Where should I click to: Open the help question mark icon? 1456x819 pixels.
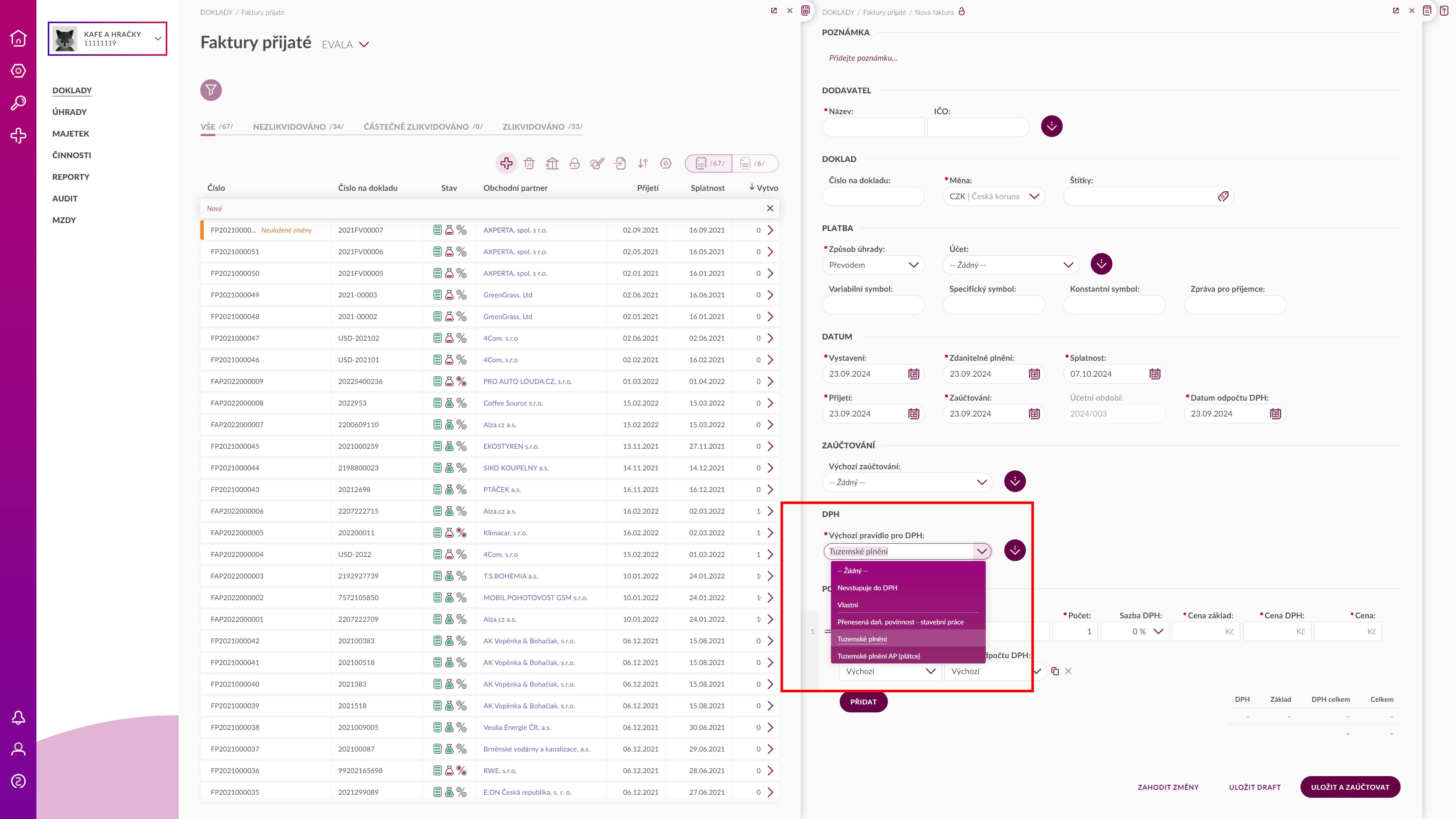[18, 782]
